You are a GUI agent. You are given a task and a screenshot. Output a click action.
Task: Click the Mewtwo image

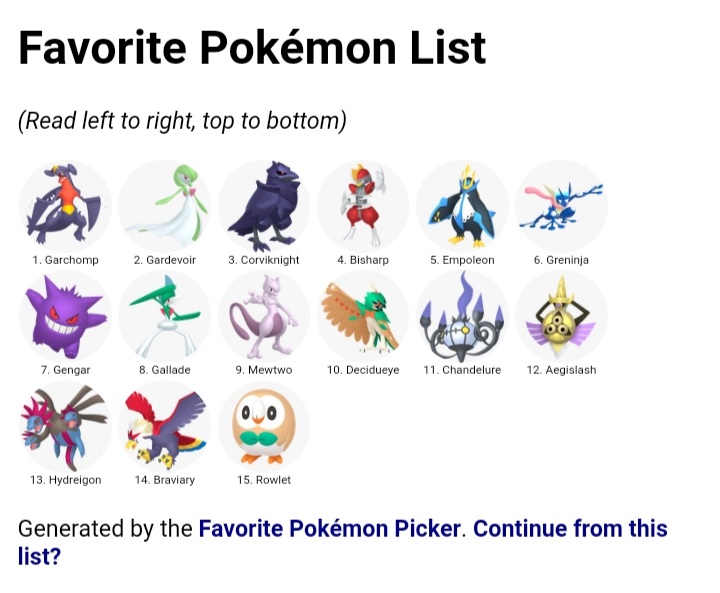pos(264,316)
